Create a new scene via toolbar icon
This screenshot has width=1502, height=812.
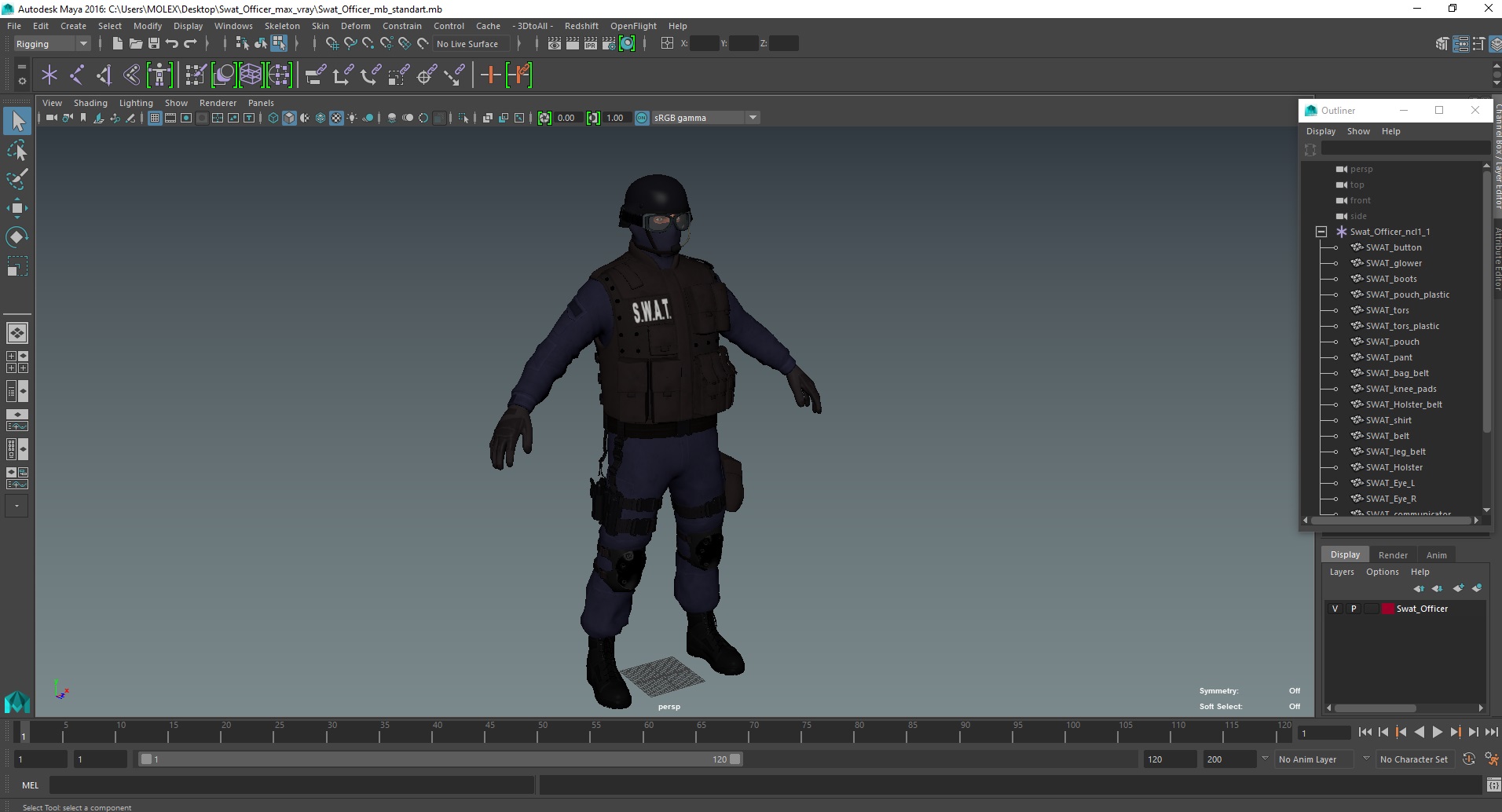[x=117, y=44]
